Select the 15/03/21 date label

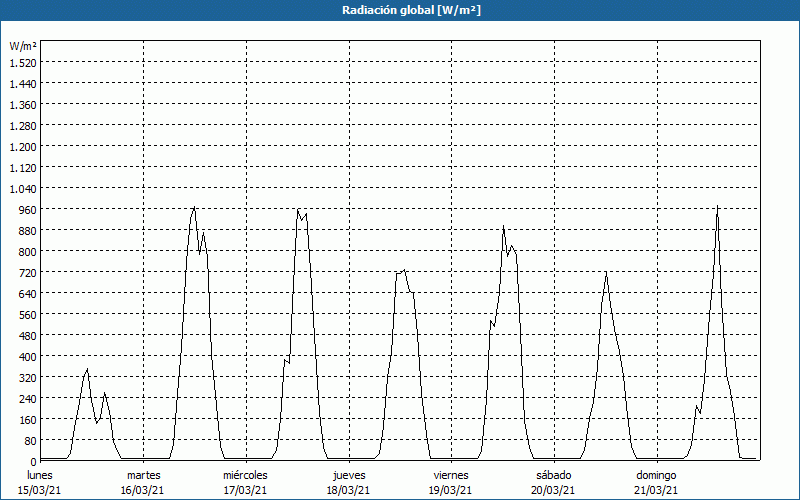40,490
